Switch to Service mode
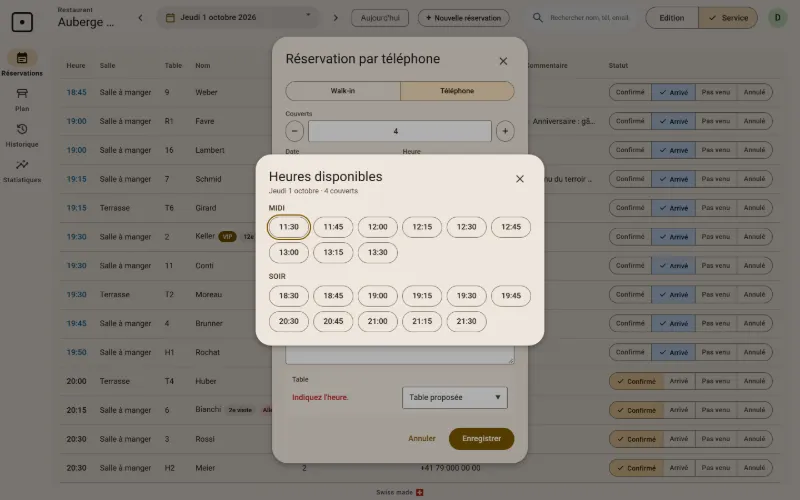 tap(728, 18)
